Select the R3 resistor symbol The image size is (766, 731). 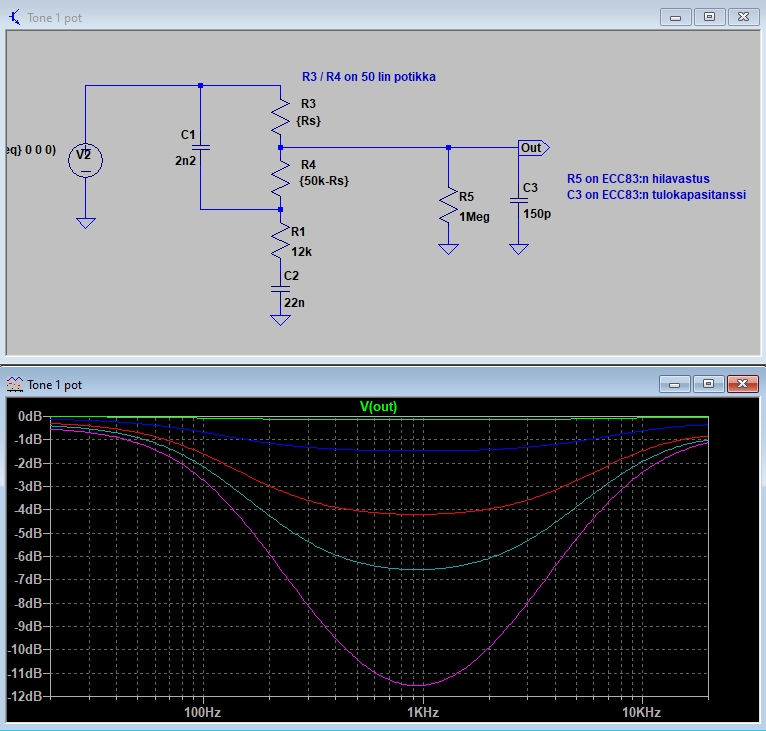point(281,120)
